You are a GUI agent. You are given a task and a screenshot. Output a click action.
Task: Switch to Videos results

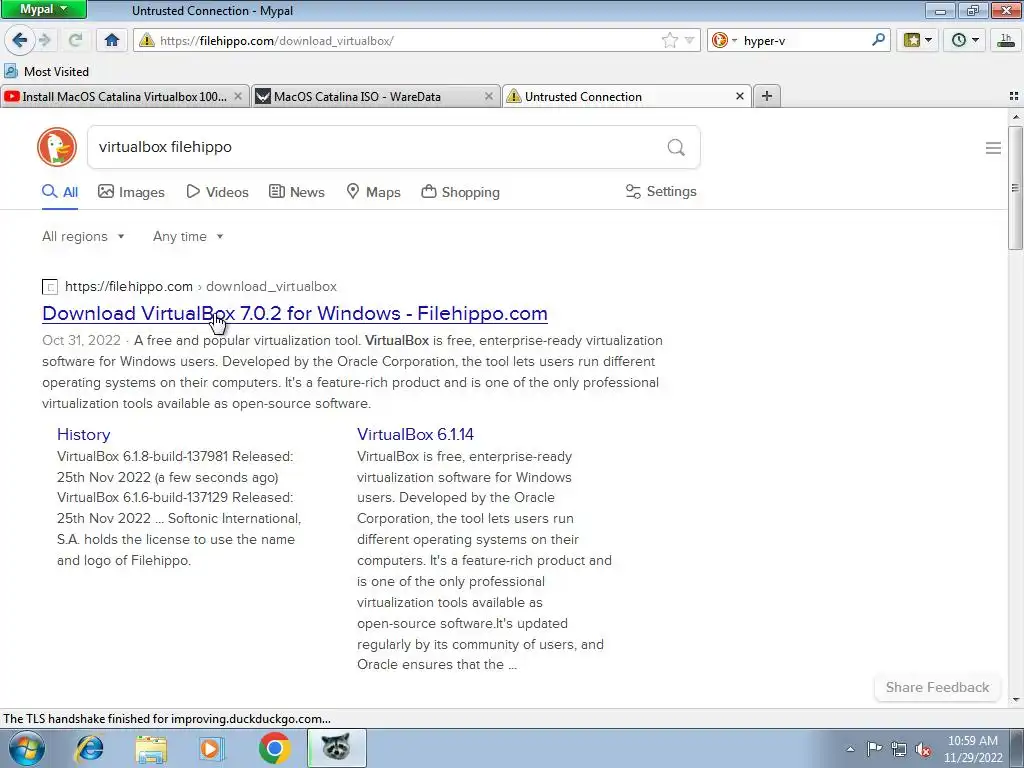point(217,192)
